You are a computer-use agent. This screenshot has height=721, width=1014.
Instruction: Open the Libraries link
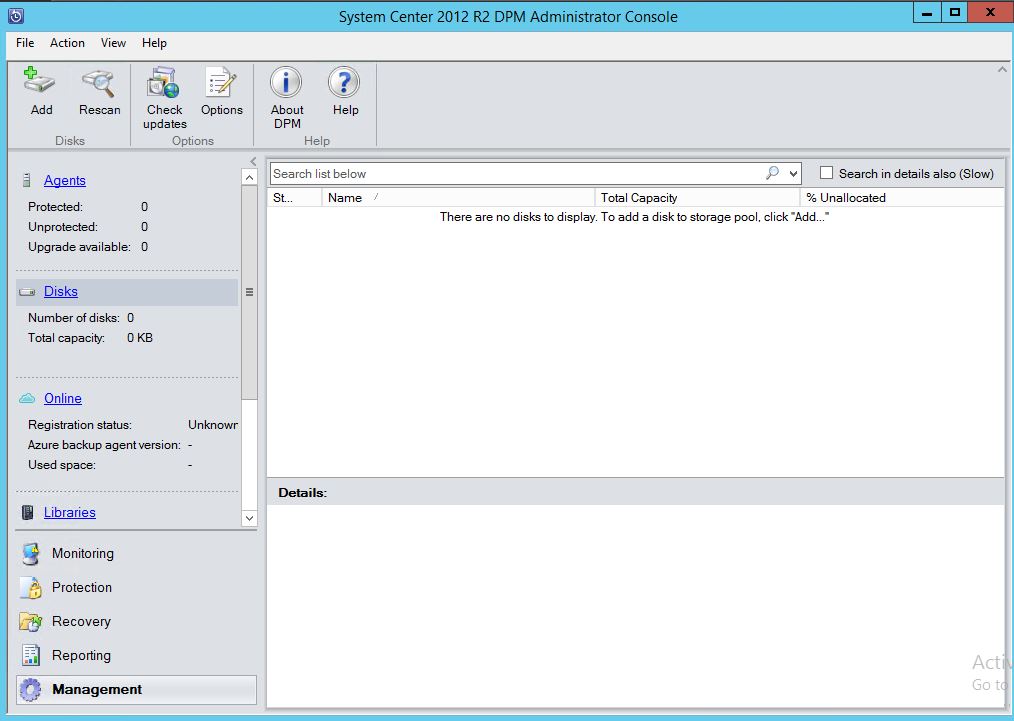70,512
